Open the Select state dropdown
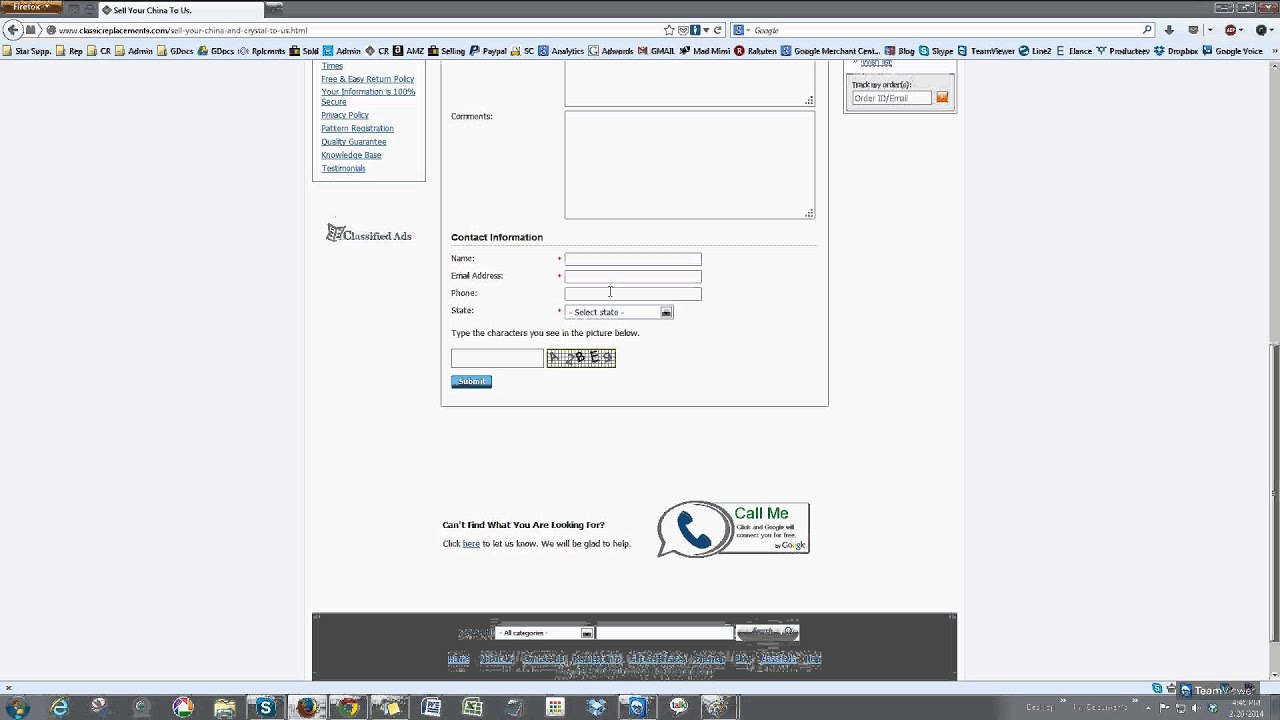This screenshot has width=1280, height=720. pos(619,312)
